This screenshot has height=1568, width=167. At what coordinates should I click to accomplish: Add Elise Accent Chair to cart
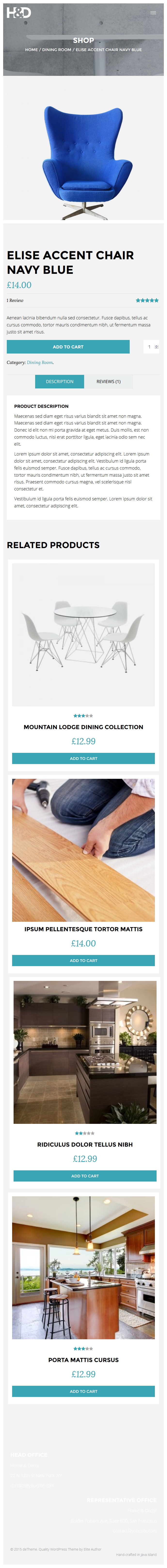[x=68, y=347]
